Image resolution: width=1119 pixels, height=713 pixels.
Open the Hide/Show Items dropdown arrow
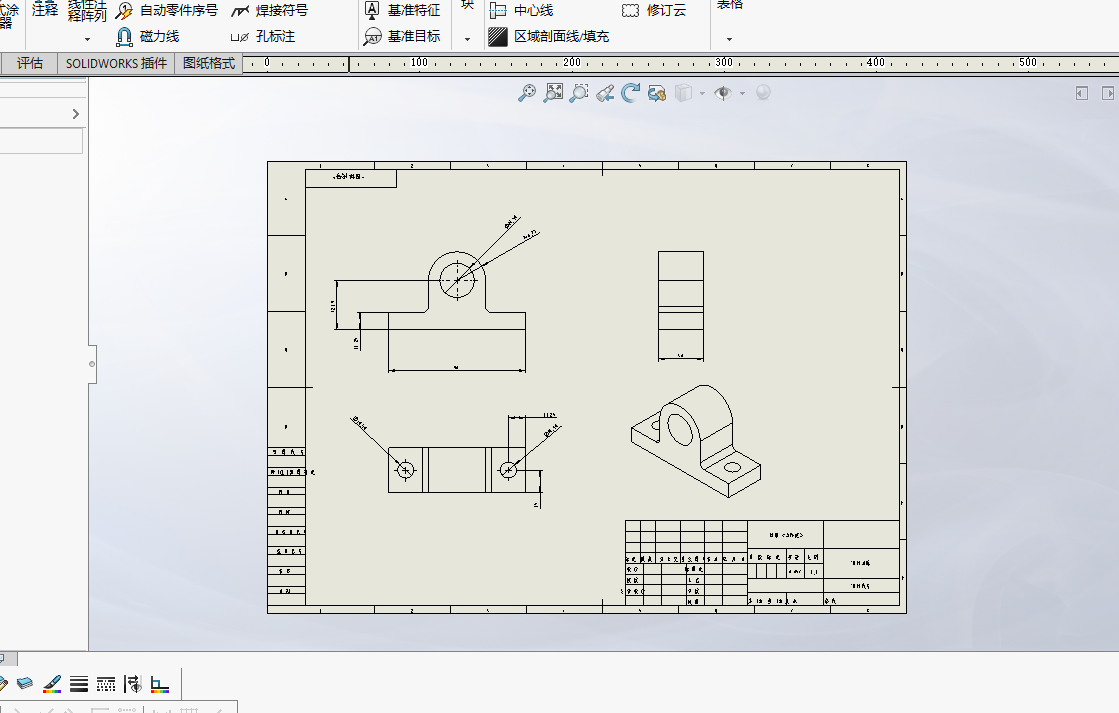pos(742,93)
